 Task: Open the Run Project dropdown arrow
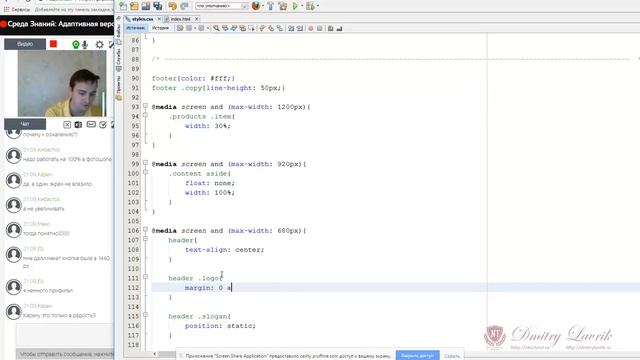click(x=302, y=6)
